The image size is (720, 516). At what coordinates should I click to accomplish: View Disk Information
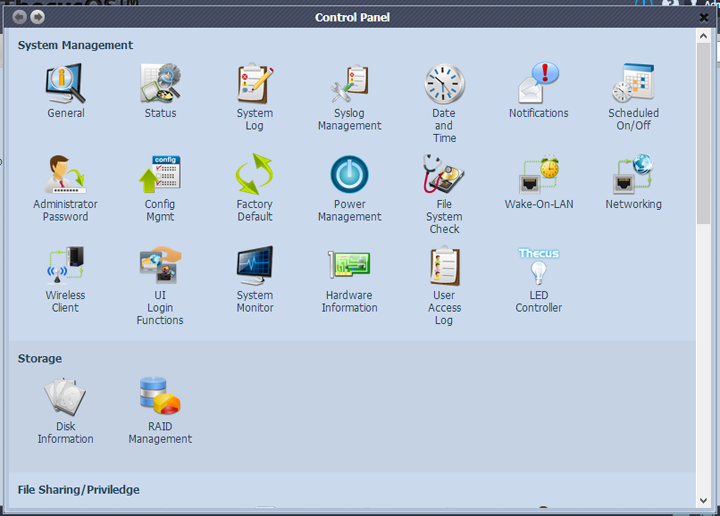click(65, 398)
